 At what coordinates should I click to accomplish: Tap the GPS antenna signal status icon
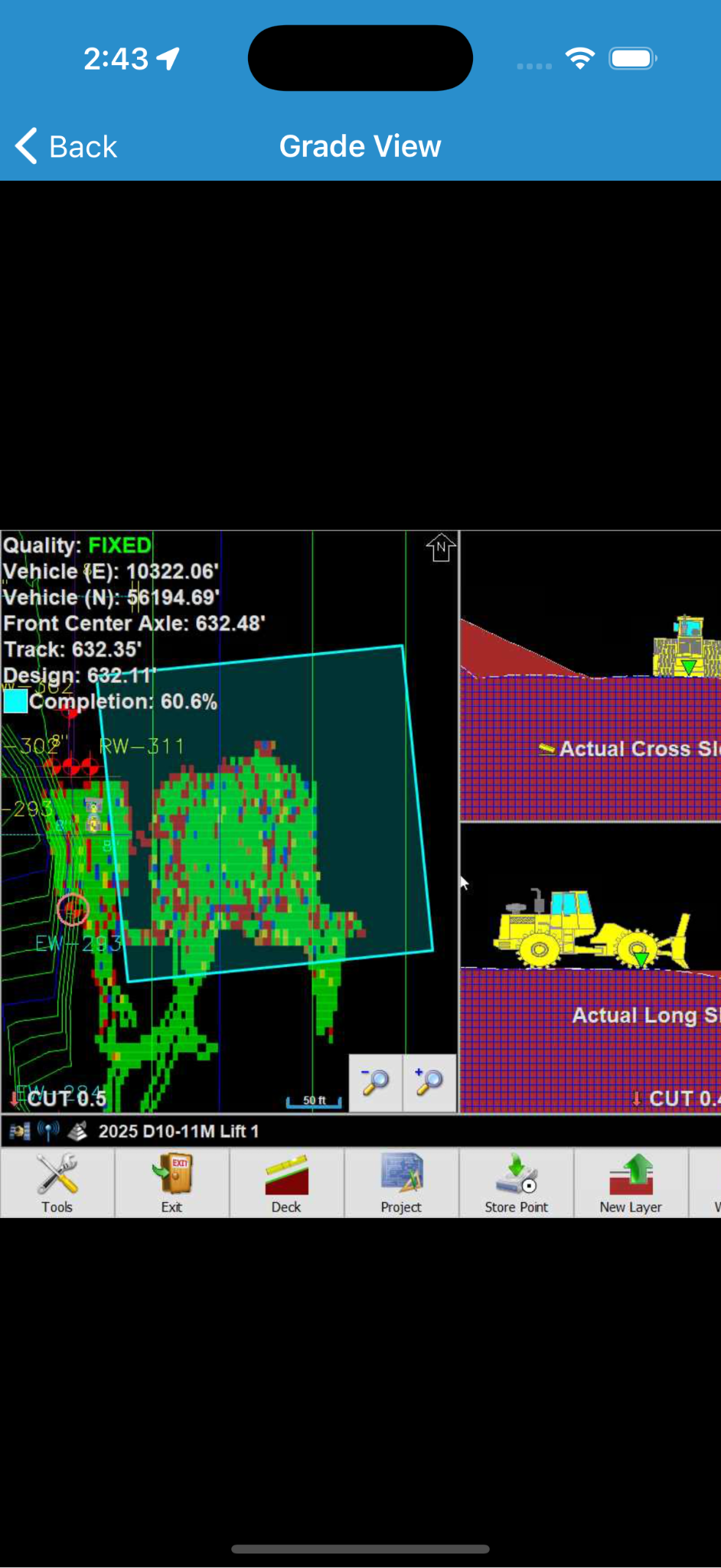coord(48,1131)
